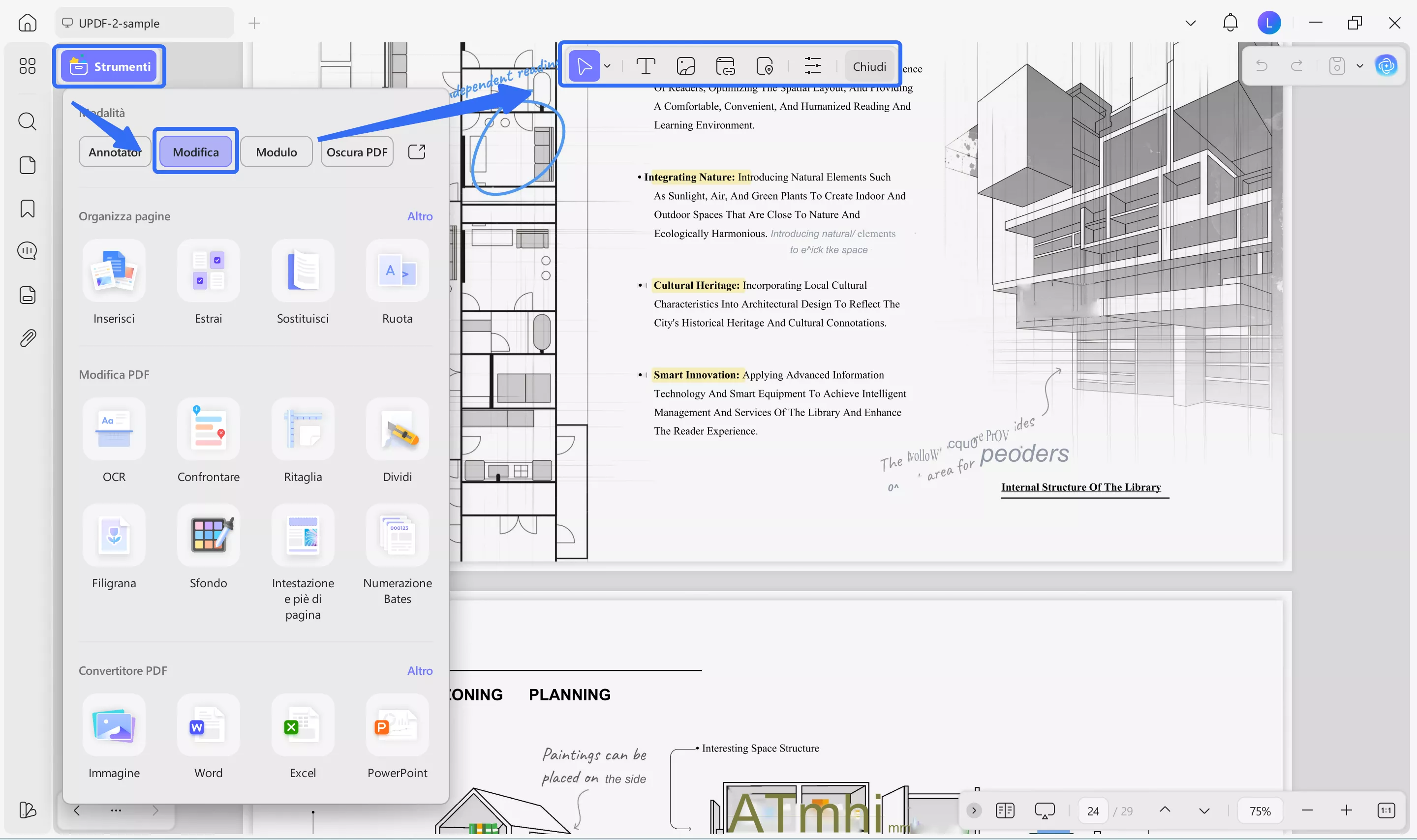
Task: Click the Chiudi button
Action: pos(869,66)
